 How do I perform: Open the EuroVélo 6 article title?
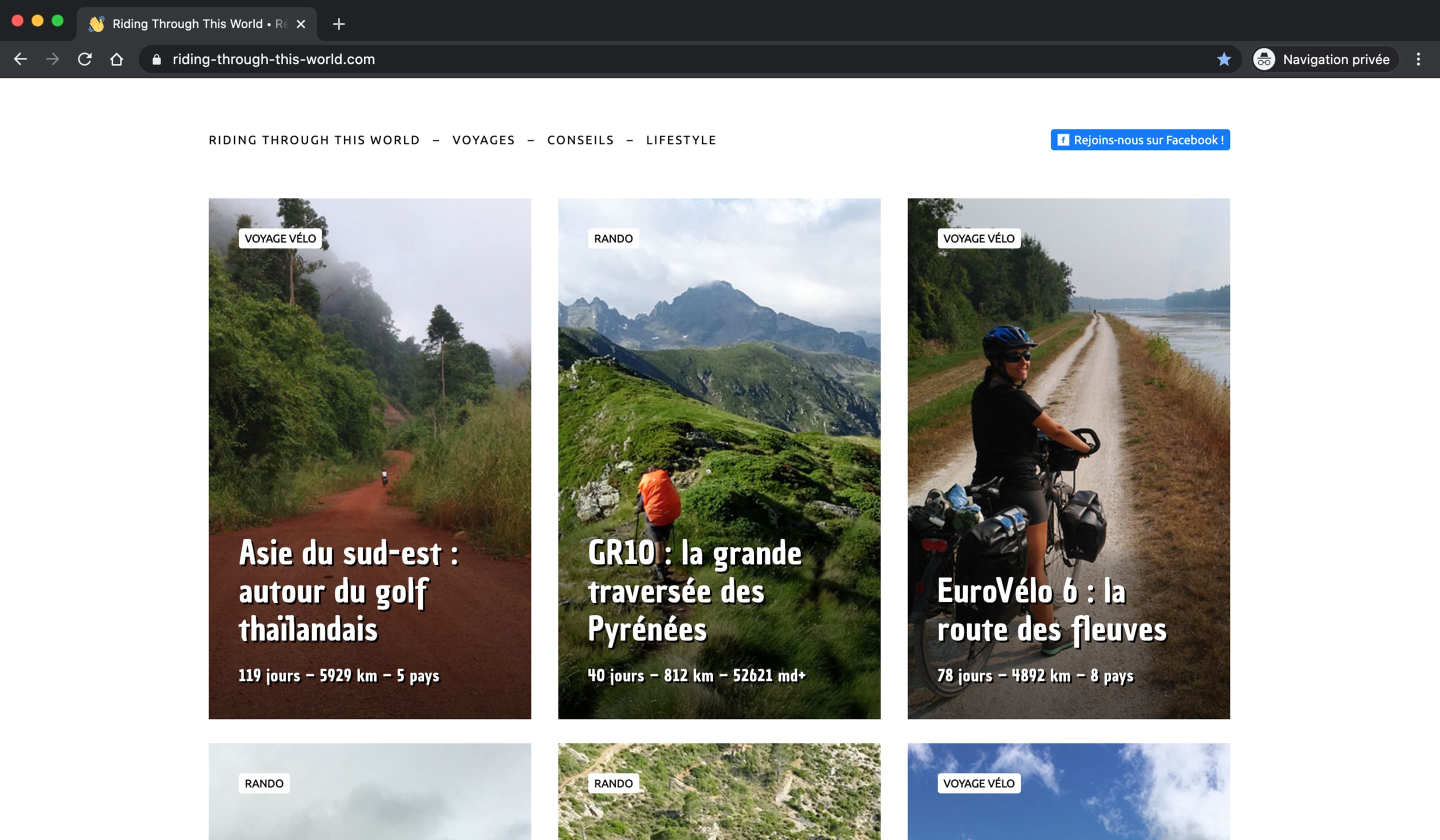(x=1051, y=610)
